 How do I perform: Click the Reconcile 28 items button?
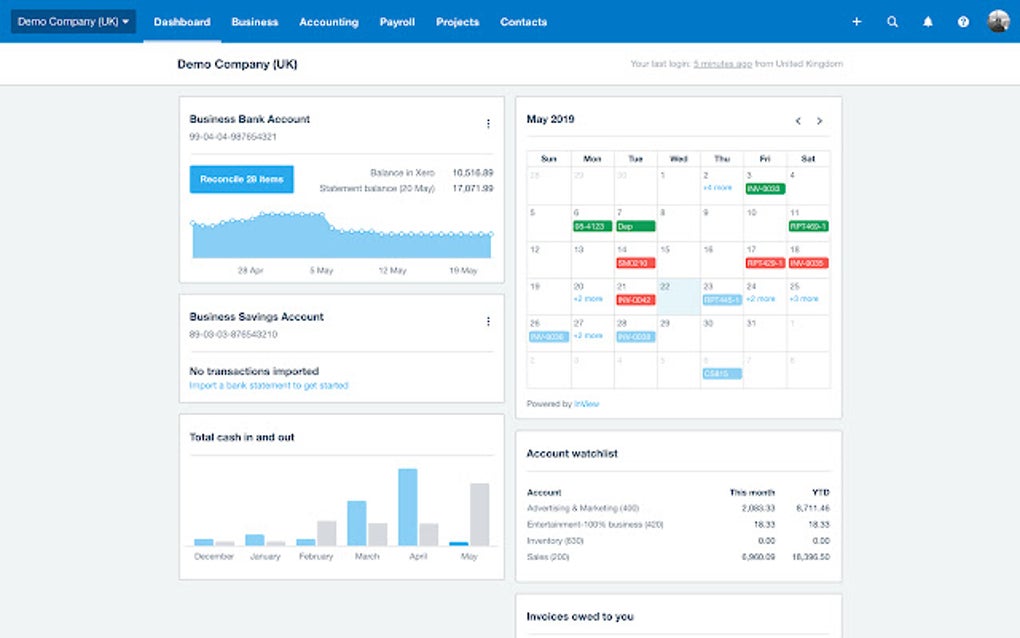tap(241, 179)
